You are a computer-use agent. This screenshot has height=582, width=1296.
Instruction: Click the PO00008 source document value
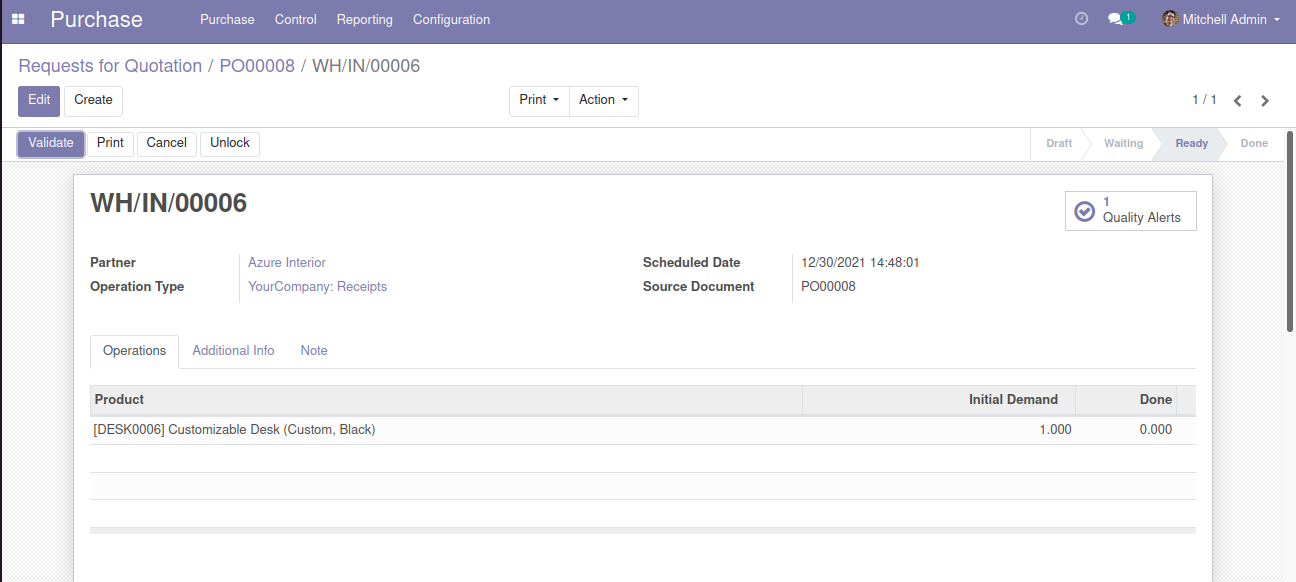[x=828, y=287]
